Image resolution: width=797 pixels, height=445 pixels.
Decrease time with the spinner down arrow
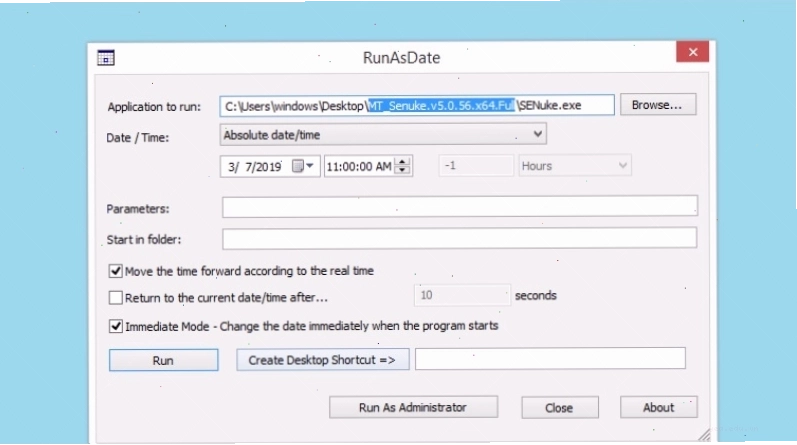pos(402,170)
